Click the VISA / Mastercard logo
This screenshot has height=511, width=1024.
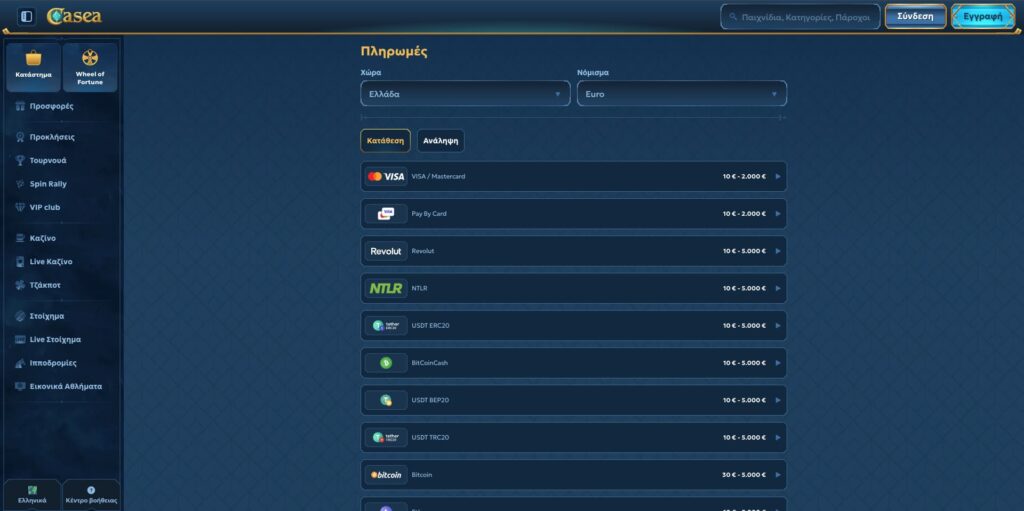pyautogui.click(x=386, y=177)
